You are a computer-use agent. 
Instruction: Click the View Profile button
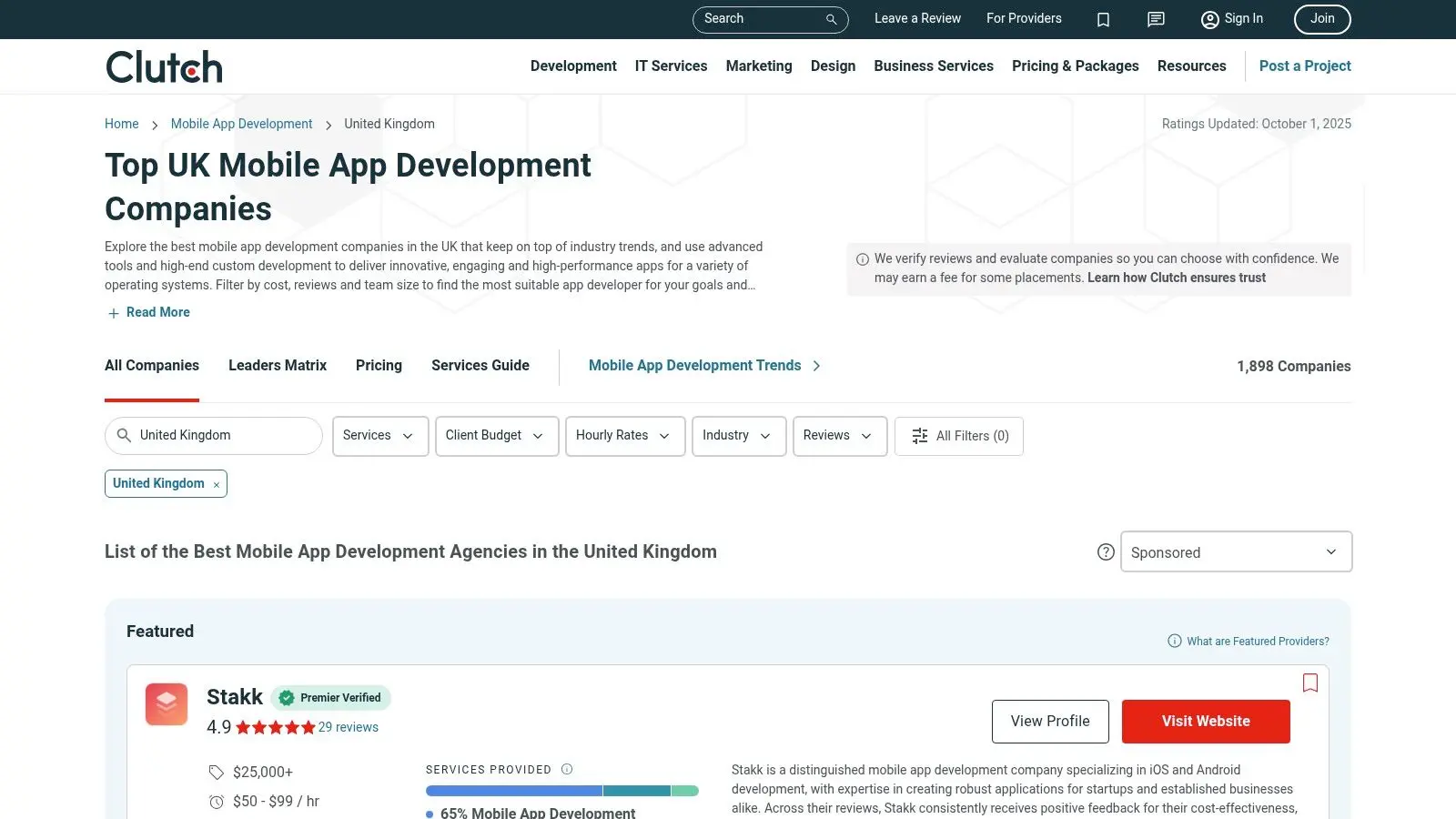coord(1049,722)
